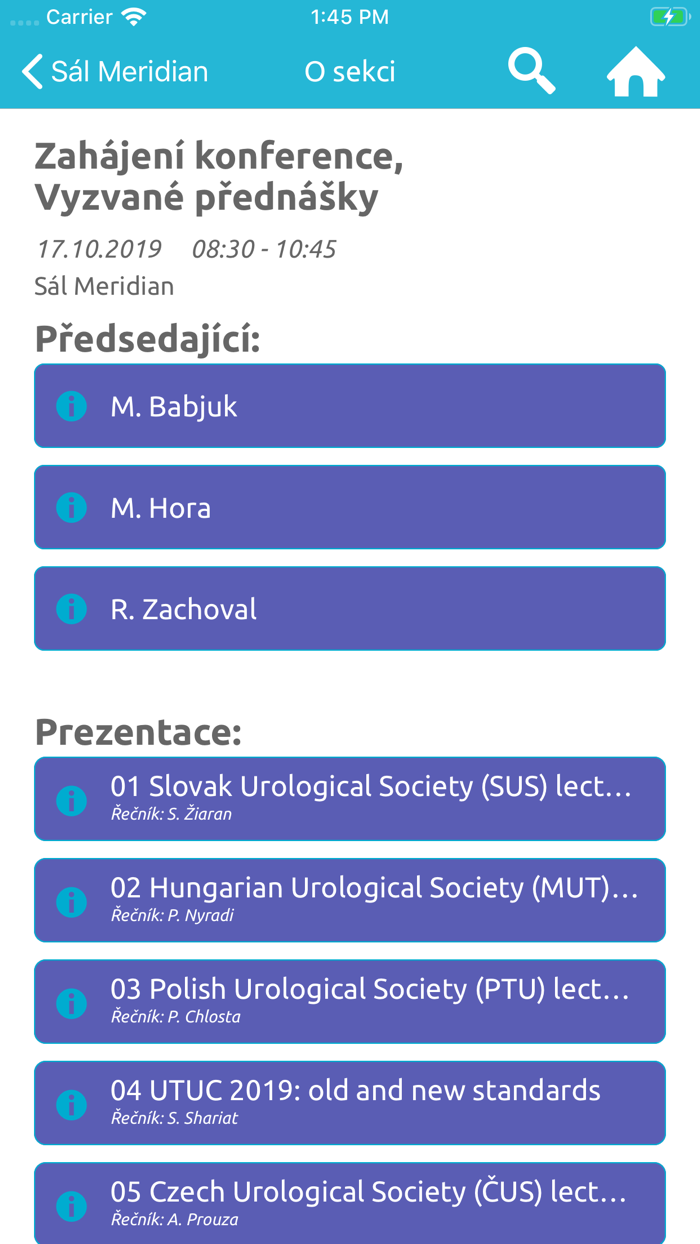Image resolution: width=700 pixels, height=1244 pixels.
Task: Tap info icon for Polish Urological Society lecture
Action: (x=70, y=1001)
